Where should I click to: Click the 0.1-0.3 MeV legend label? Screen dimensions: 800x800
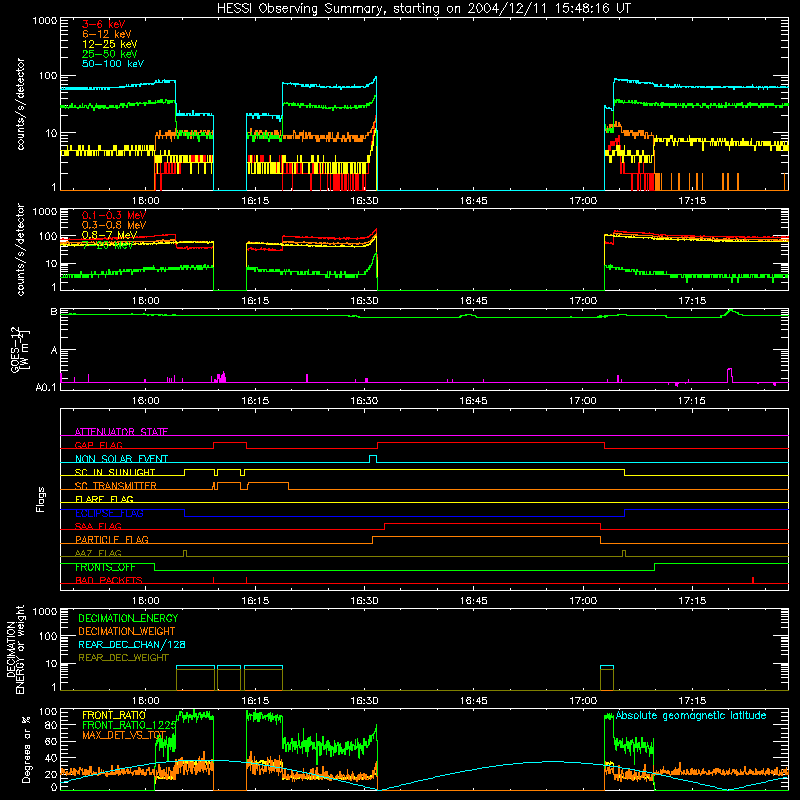click(x=114, y=215)
